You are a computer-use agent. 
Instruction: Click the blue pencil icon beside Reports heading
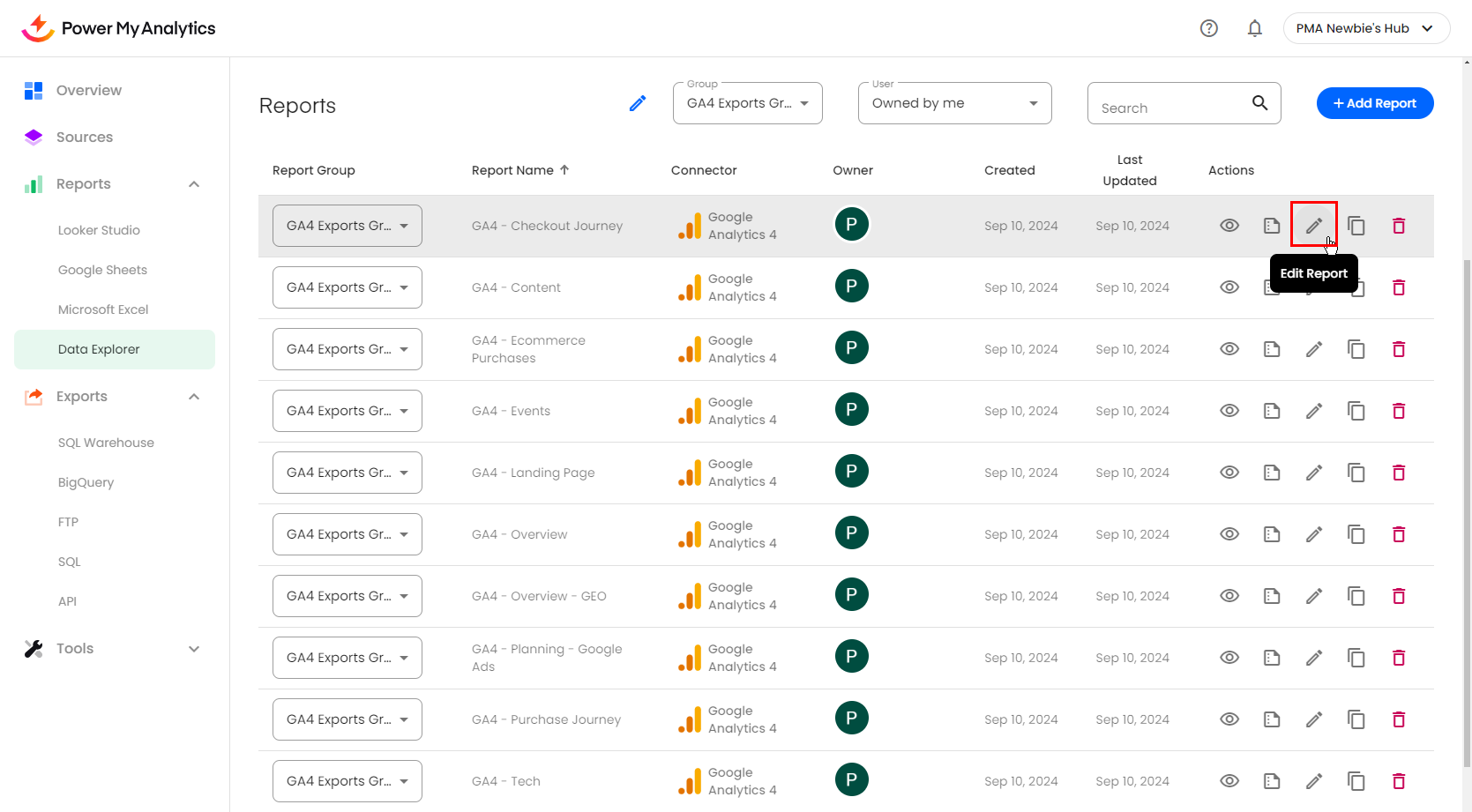point(638,104)
